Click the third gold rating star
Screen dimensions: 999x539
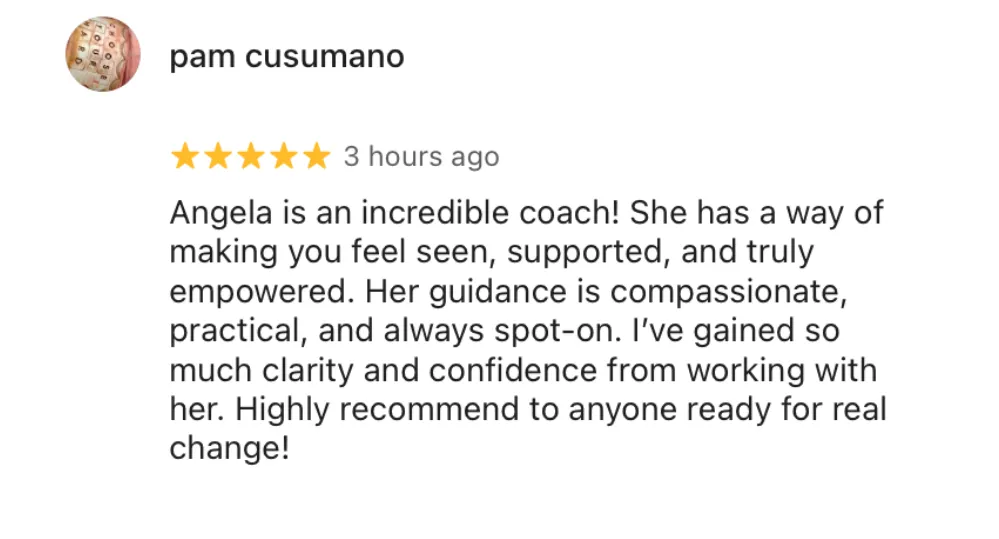(251, 157)
